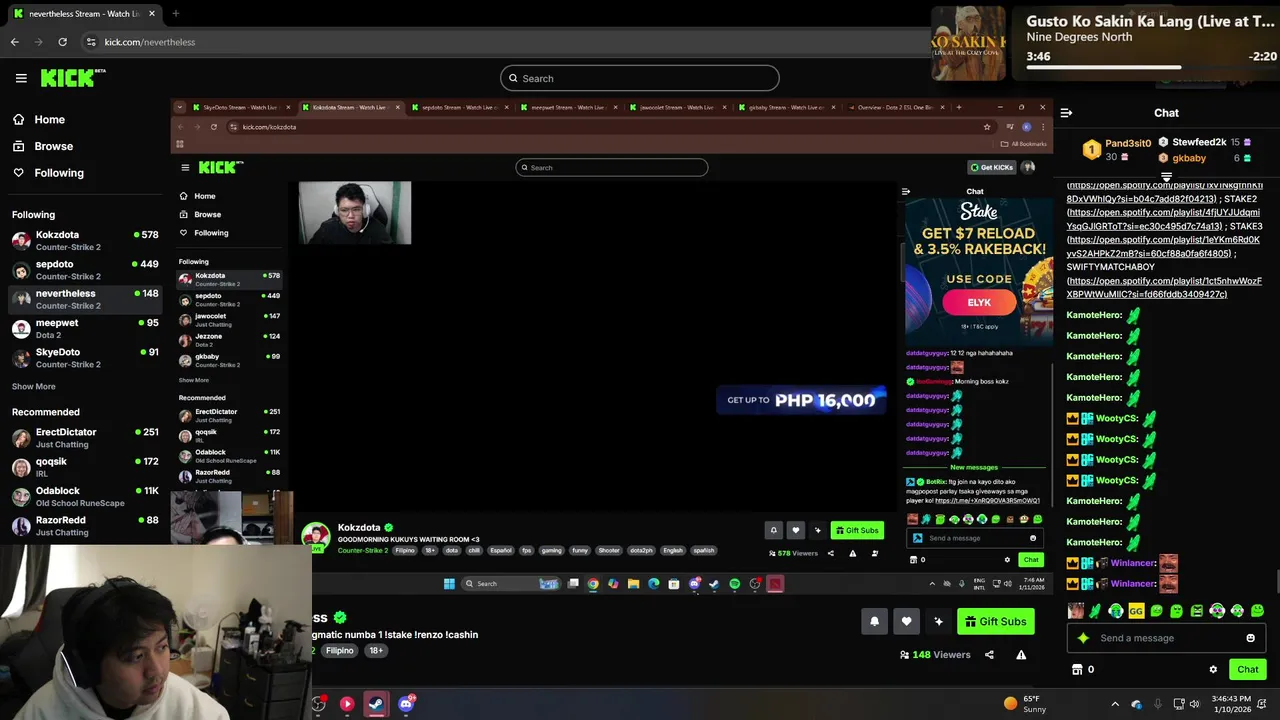Open clock showing 3:46:43 PM

pyautogui.click(x=1230, y=704)
